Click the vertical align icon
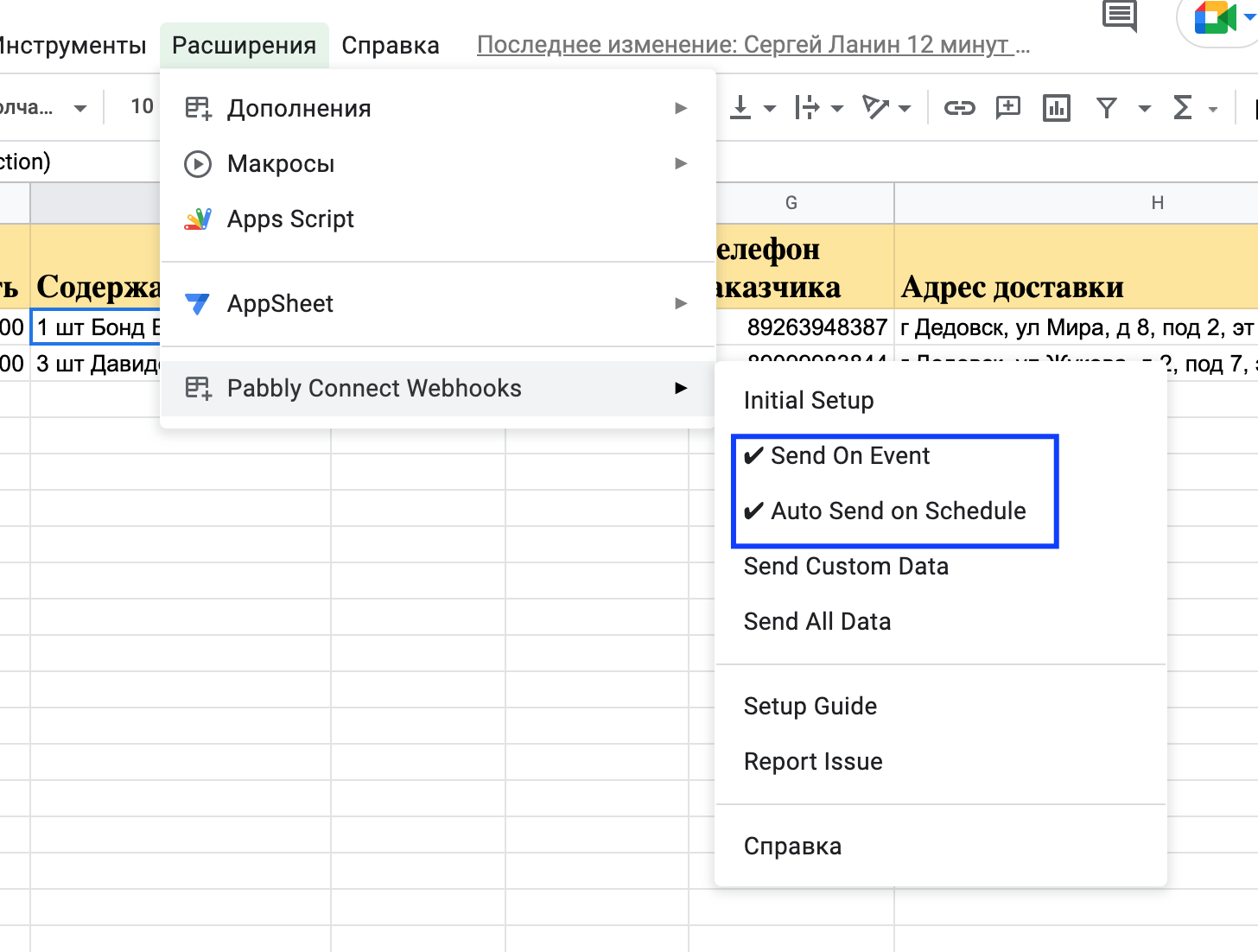This screenshot has width=1258, height=952. 741,108
